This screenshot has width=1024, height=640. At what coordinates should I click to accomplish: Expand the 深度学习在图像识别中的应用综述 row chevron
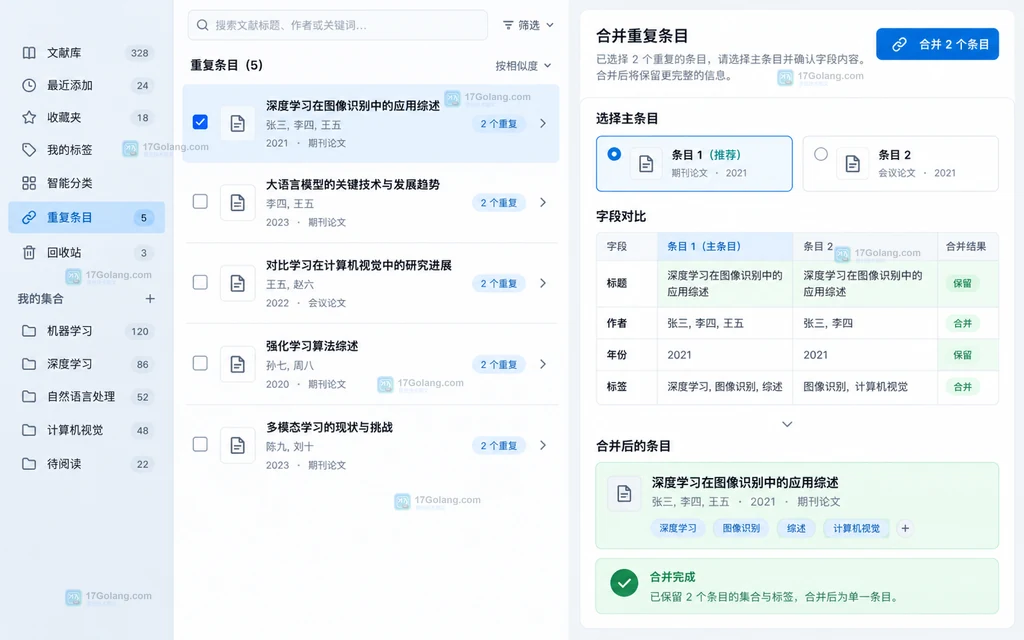[x=543, y=123]
